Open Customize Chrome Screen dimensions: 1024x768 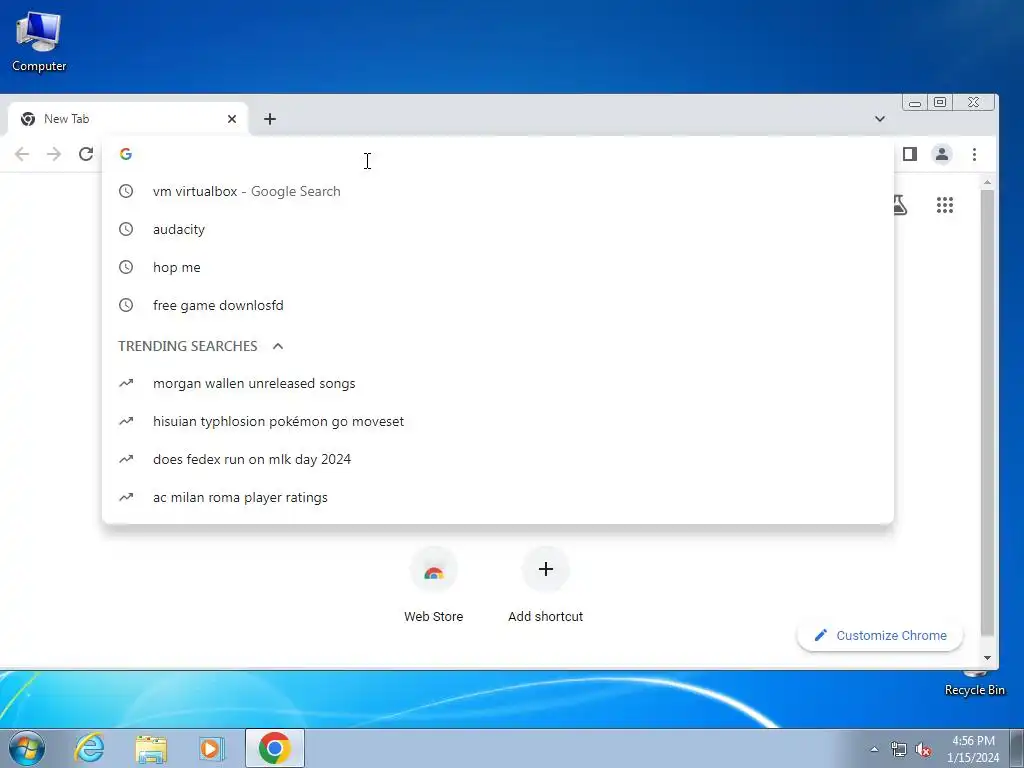click(x=880, y=635)
